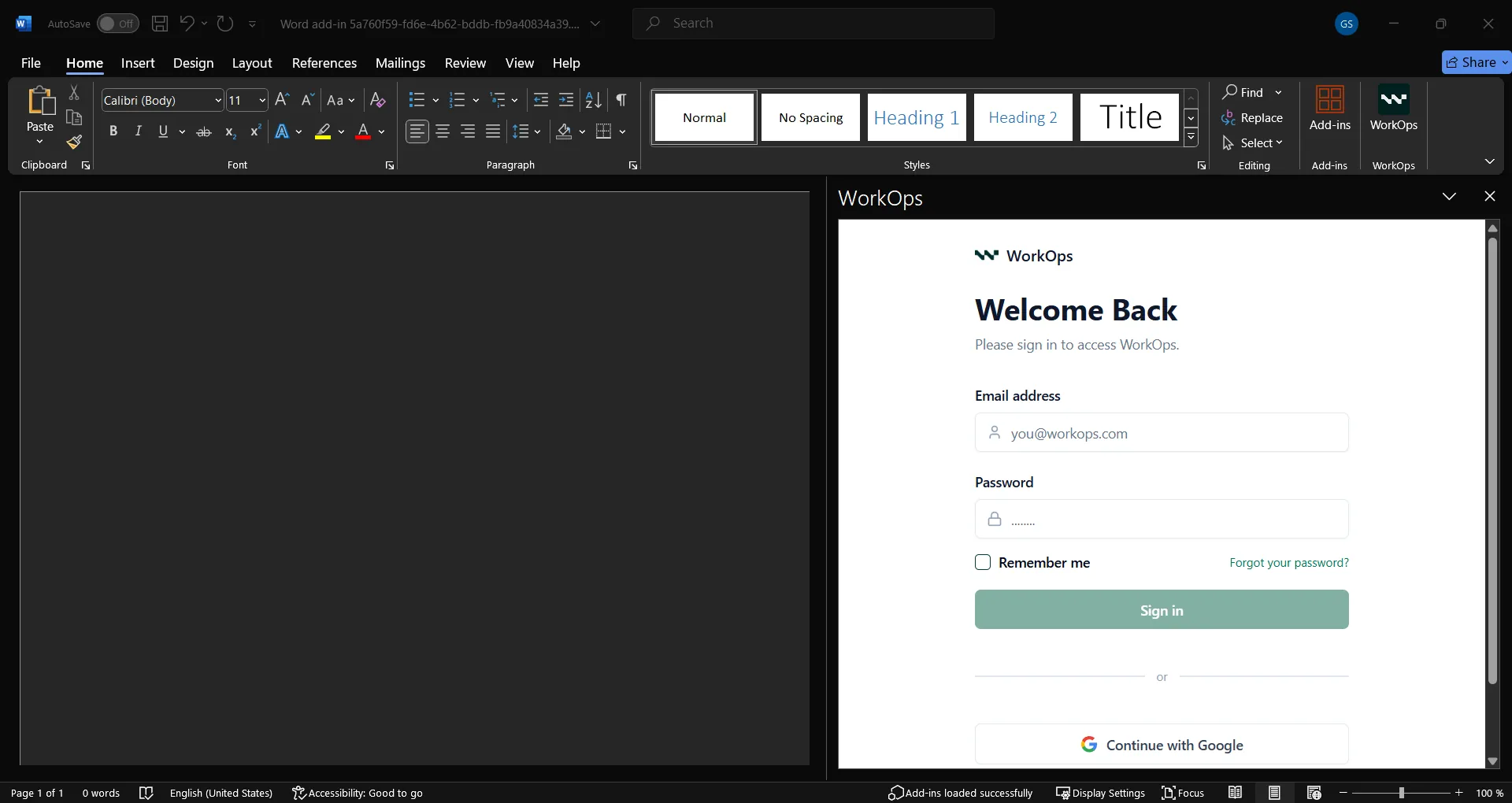Show paragraph marks with the pilcrow icon
This screenshot has height=803, width=1512.
point(621,100)
